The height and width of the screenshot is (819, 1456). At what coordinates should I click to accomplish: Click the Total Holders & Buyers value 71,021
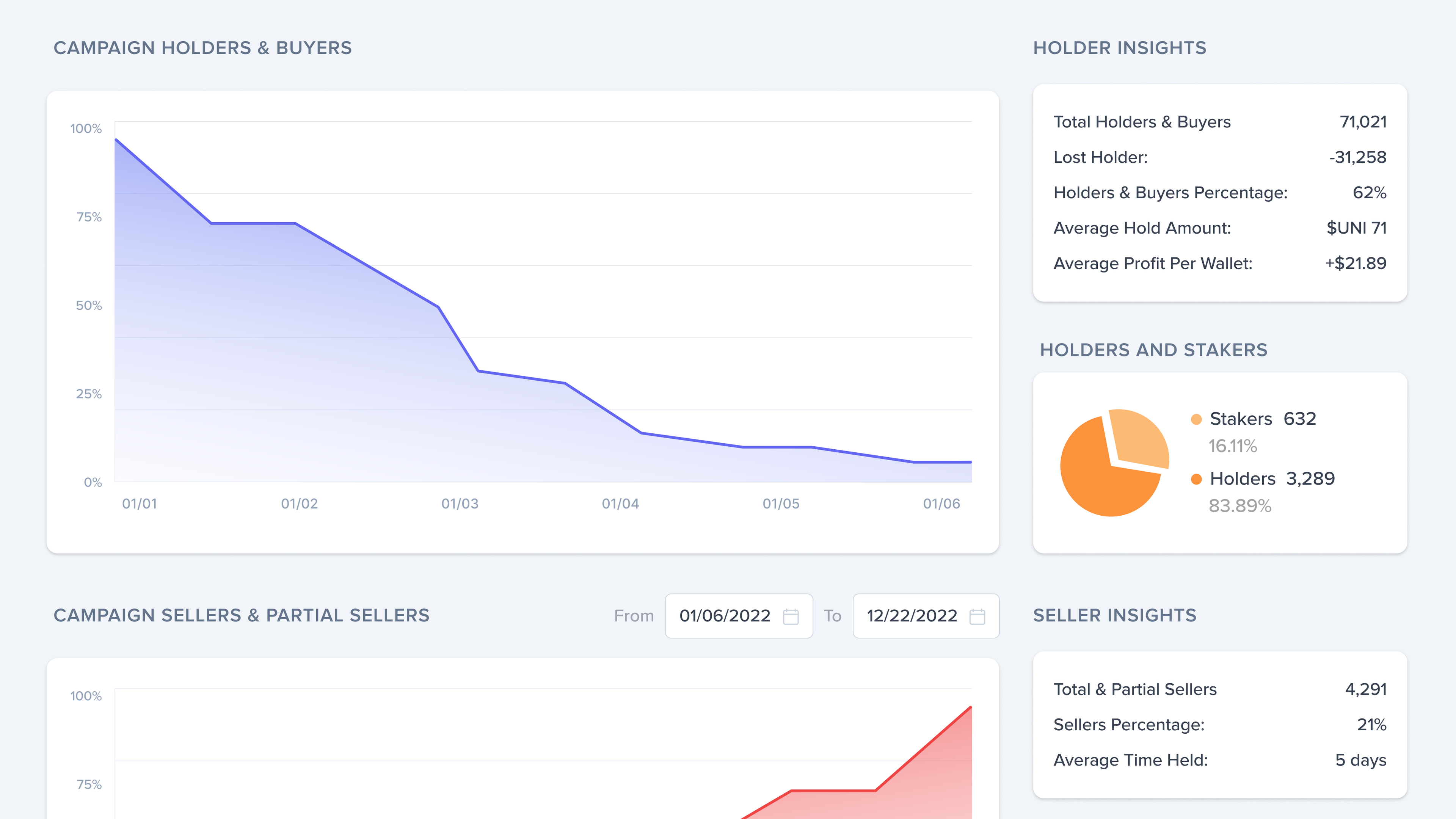(1363, 122)
